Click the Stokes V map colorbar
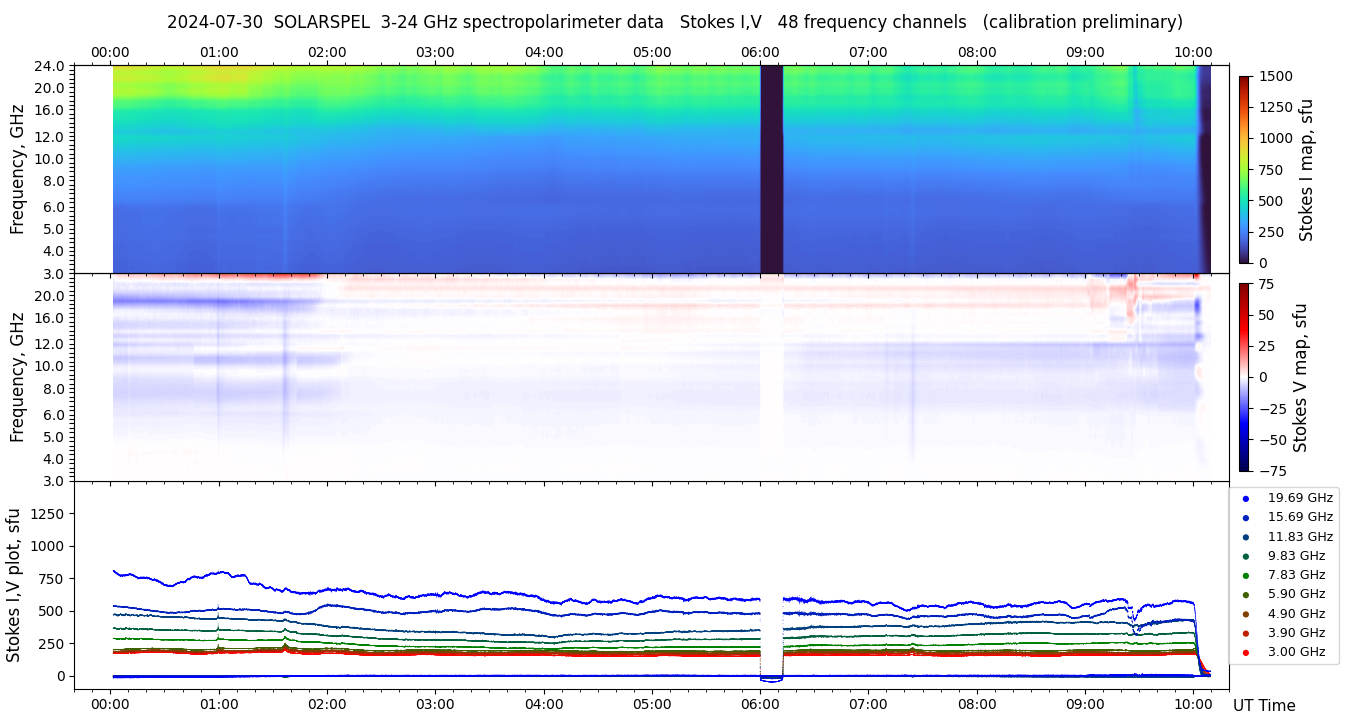Screen dimensions: 1350x725 [1244, 377]
